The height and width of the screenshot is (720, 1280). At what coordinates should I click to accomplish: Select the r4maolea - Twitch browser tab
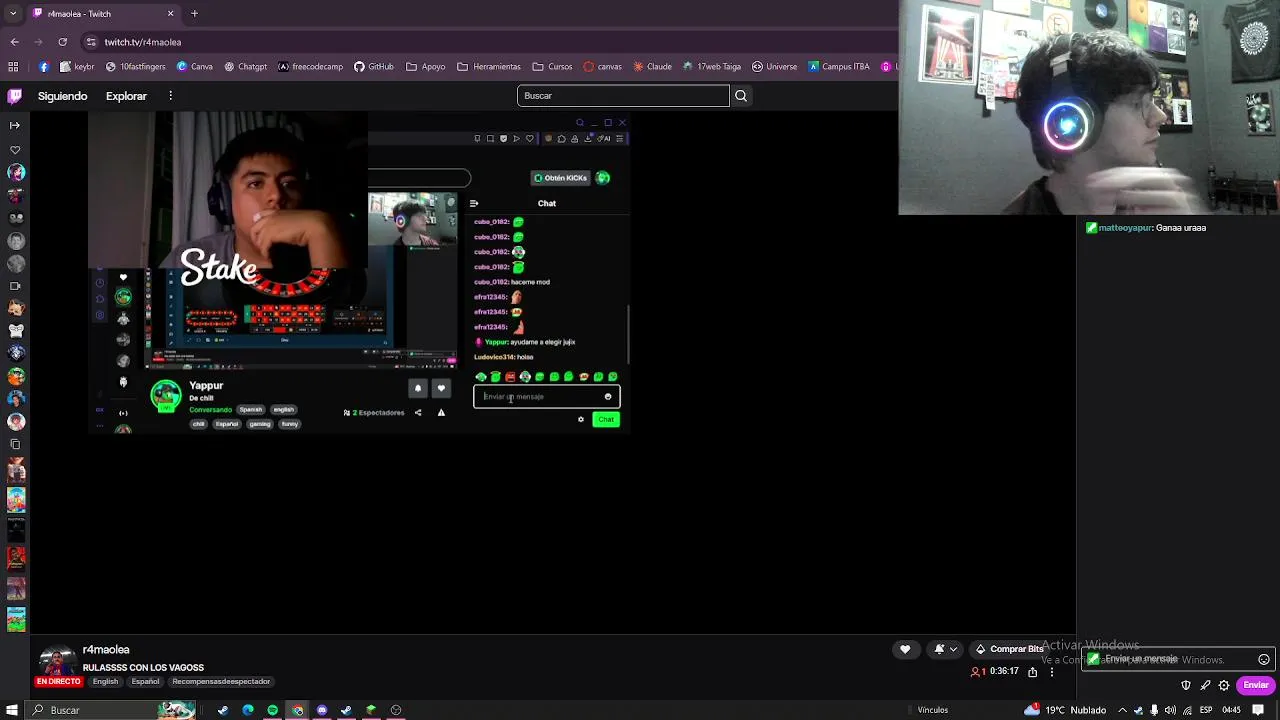103,14
